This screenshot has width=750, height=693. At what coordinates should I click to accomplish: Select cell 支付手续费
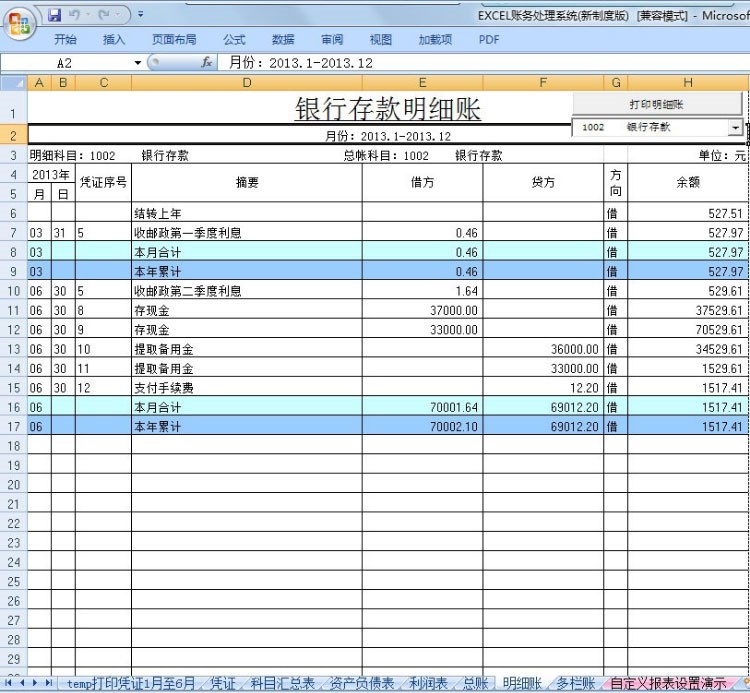(247, 388)
